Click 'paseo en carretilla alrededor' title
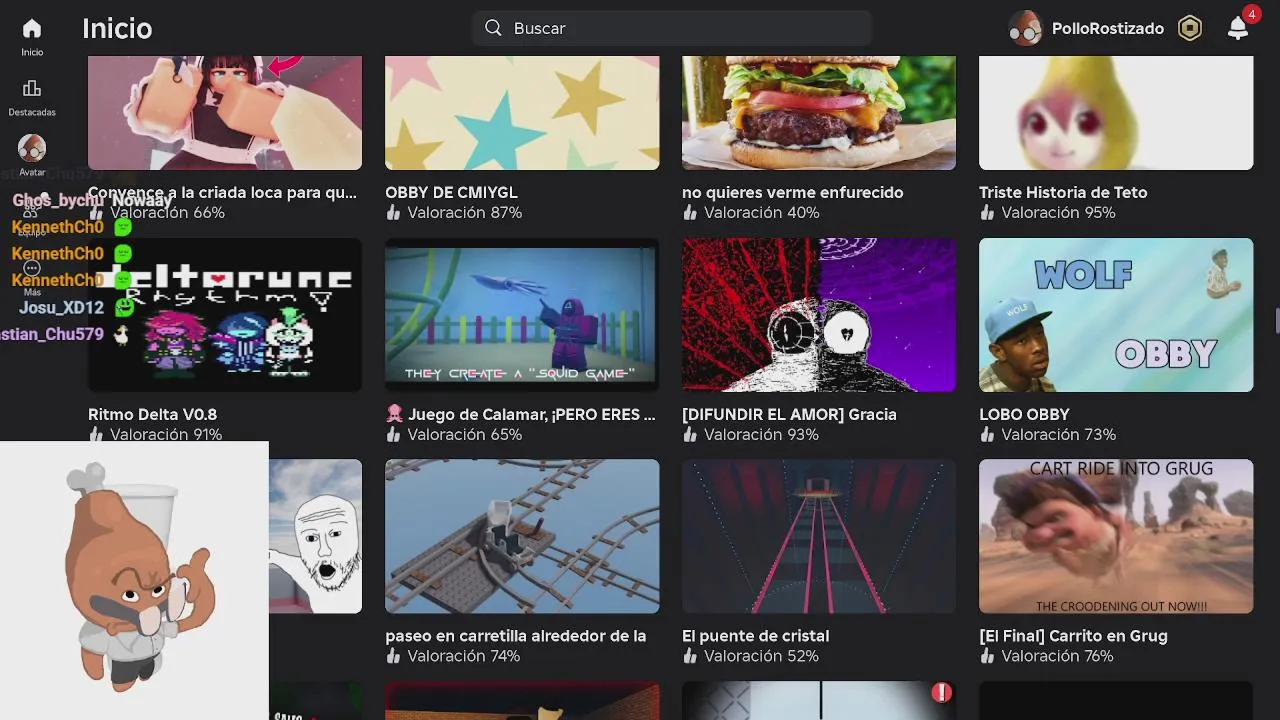 (x=515, y=636)
